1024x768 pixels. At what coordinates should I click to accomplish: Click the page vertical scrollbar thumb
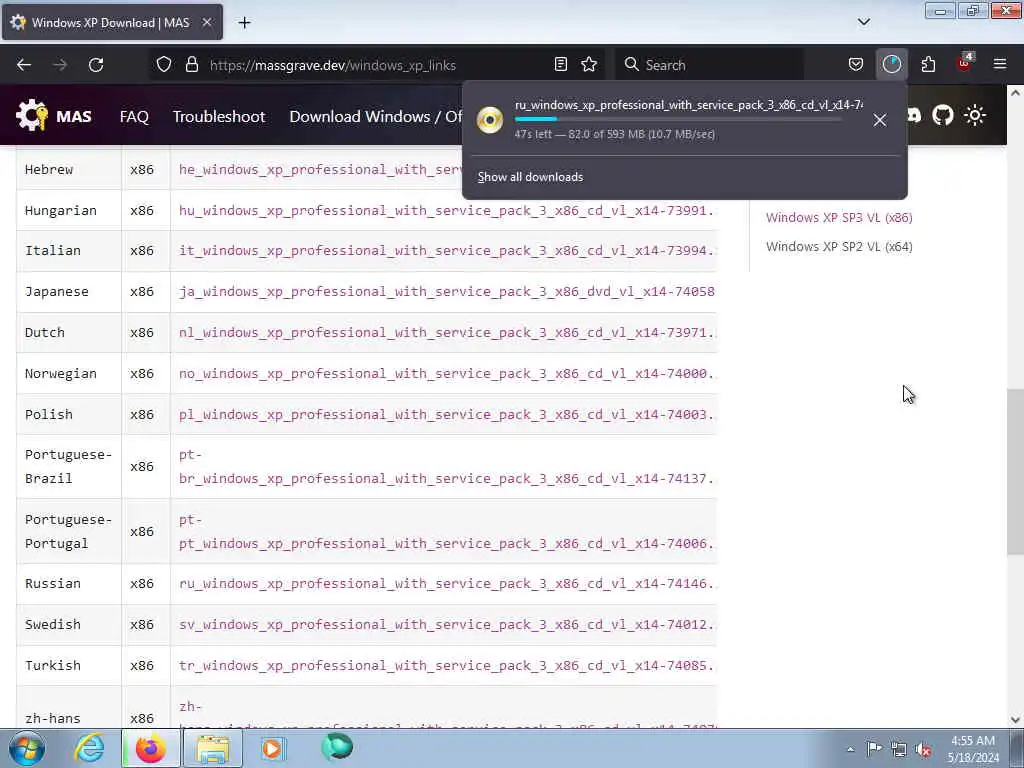[1015, 472]
